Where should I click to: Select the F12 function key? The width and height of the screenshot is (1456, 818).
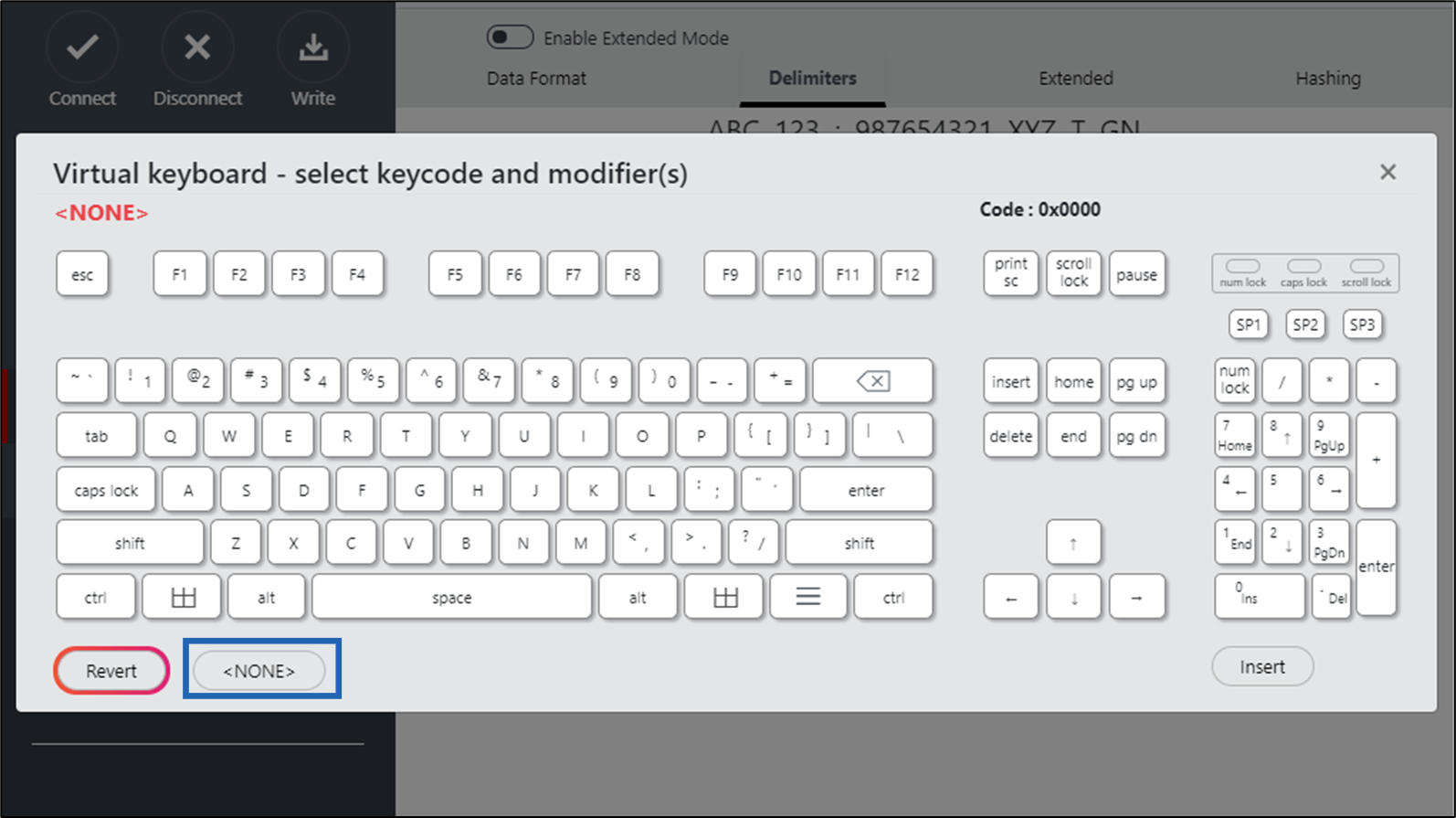tap(907, 274)
